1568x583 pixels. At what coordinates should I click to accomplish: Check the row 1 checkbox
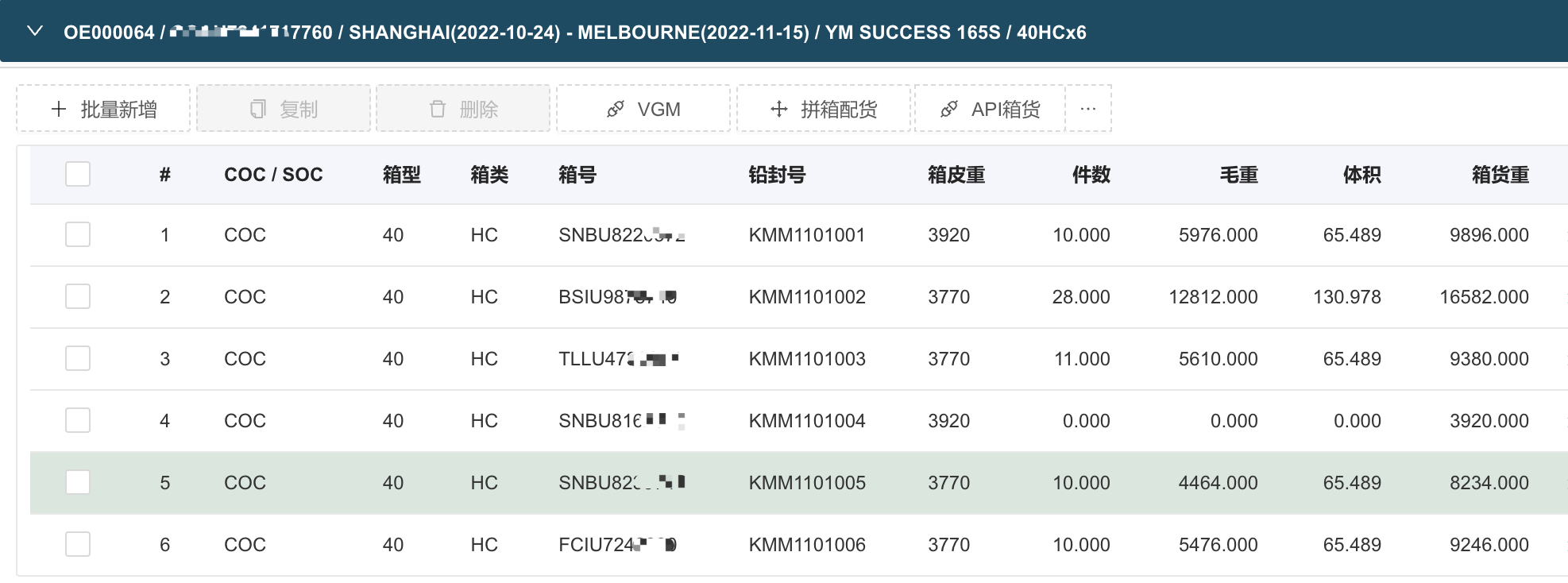tap(78, 234)
